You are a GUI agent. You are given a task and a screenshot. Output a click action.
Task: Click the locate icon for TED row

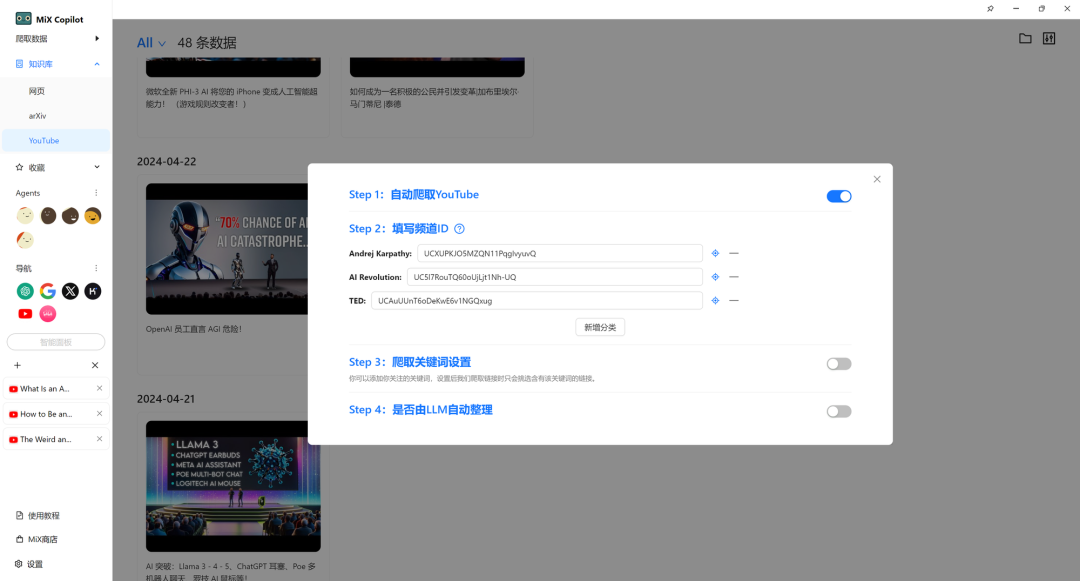coord(715,300)
